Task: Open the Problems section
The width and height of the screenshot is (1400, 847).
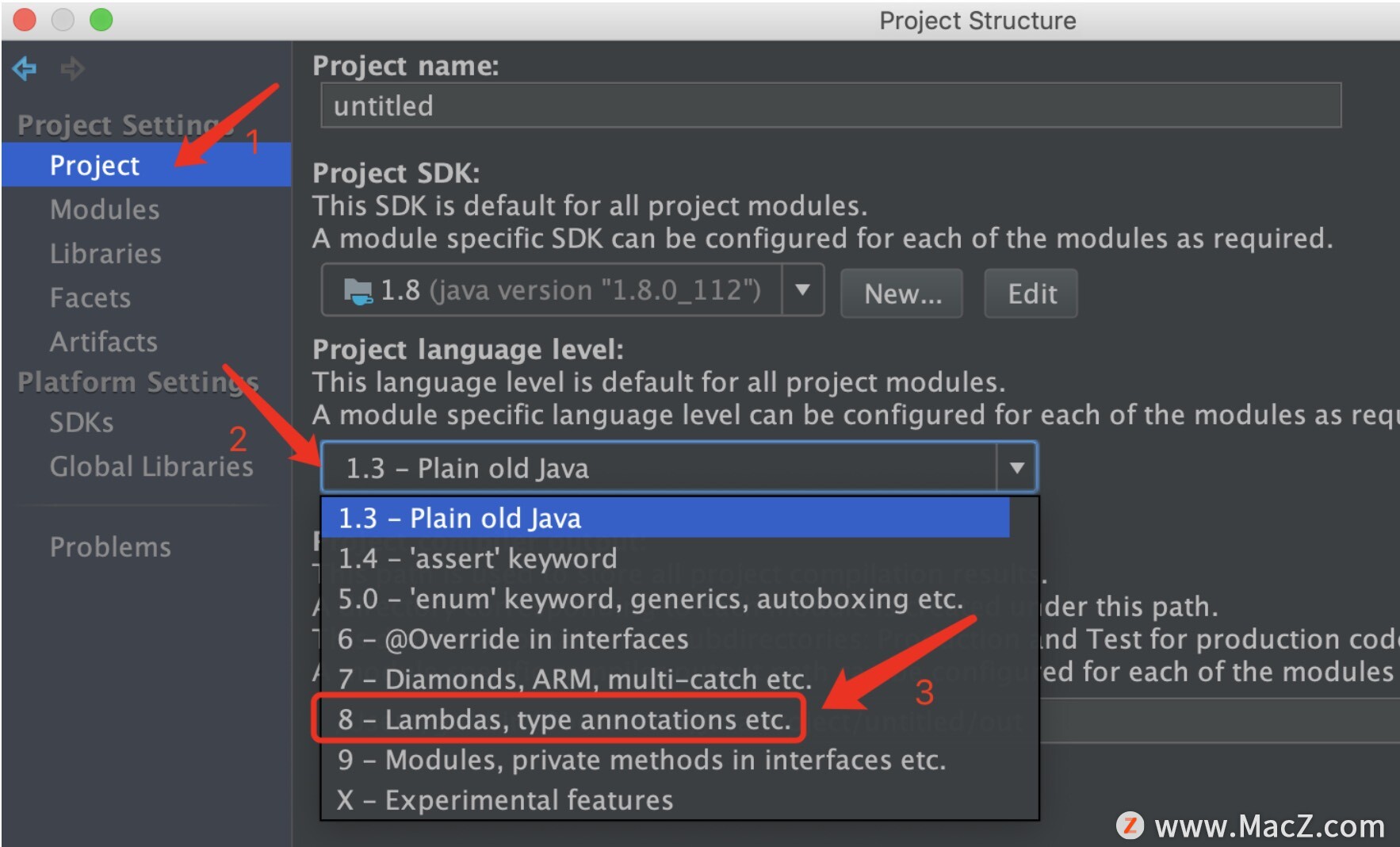Action: pyautogui.click(x=110, y=547)
